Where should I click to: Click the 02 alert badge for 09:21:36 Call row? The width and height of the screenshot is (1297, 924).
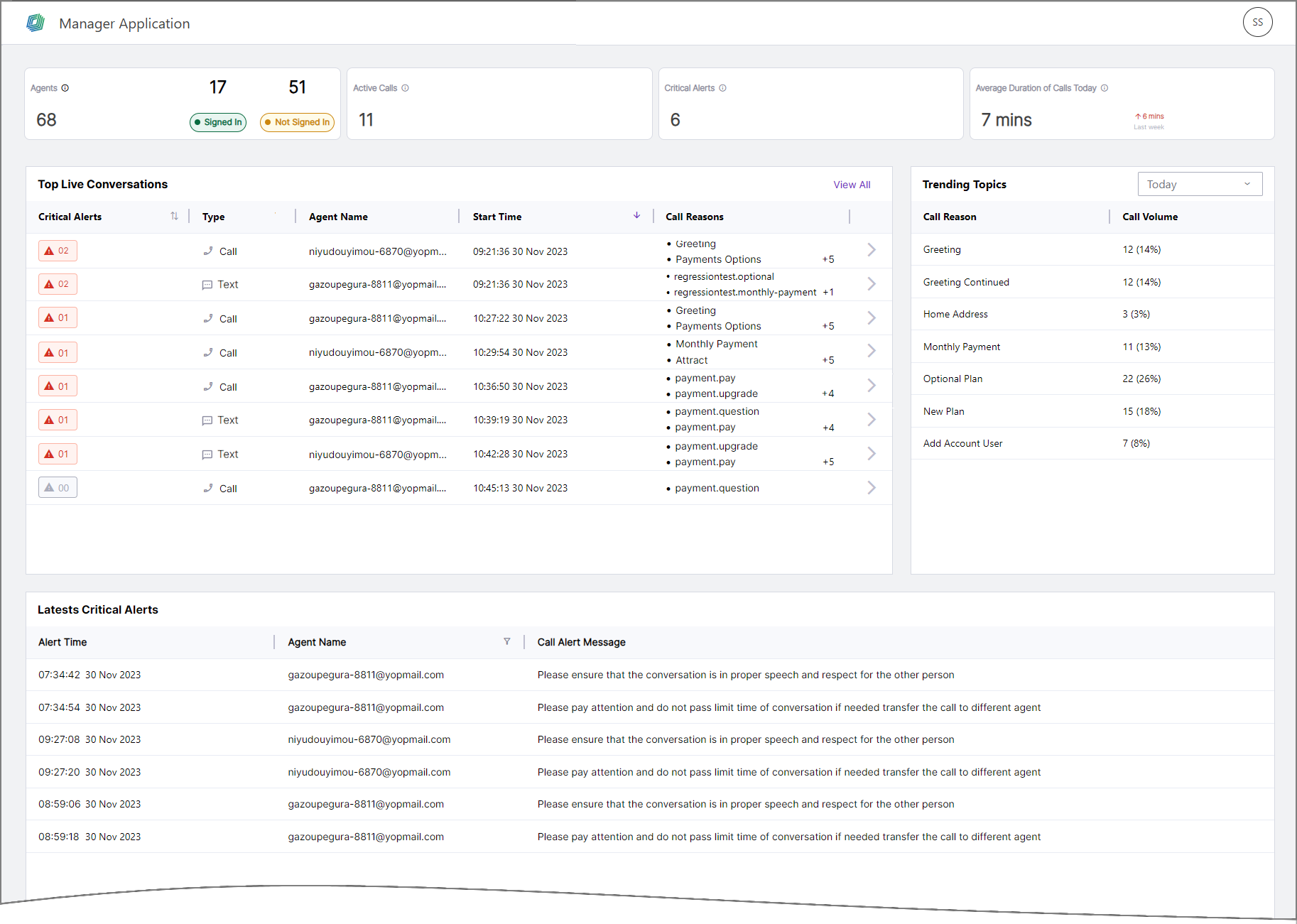[58, 251]
